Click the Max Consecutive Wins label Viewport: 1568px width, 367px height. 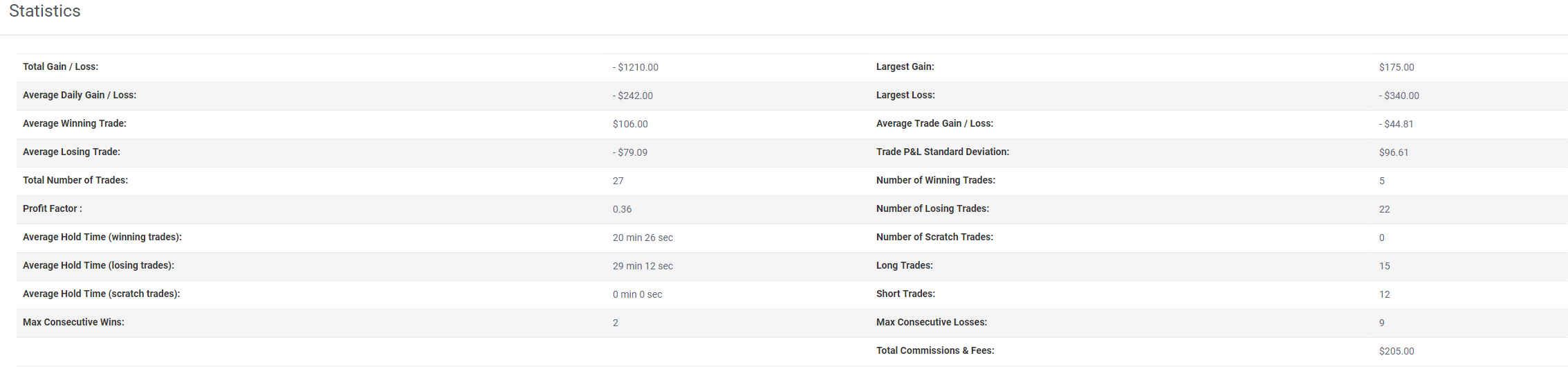click(x=73, y=322)
